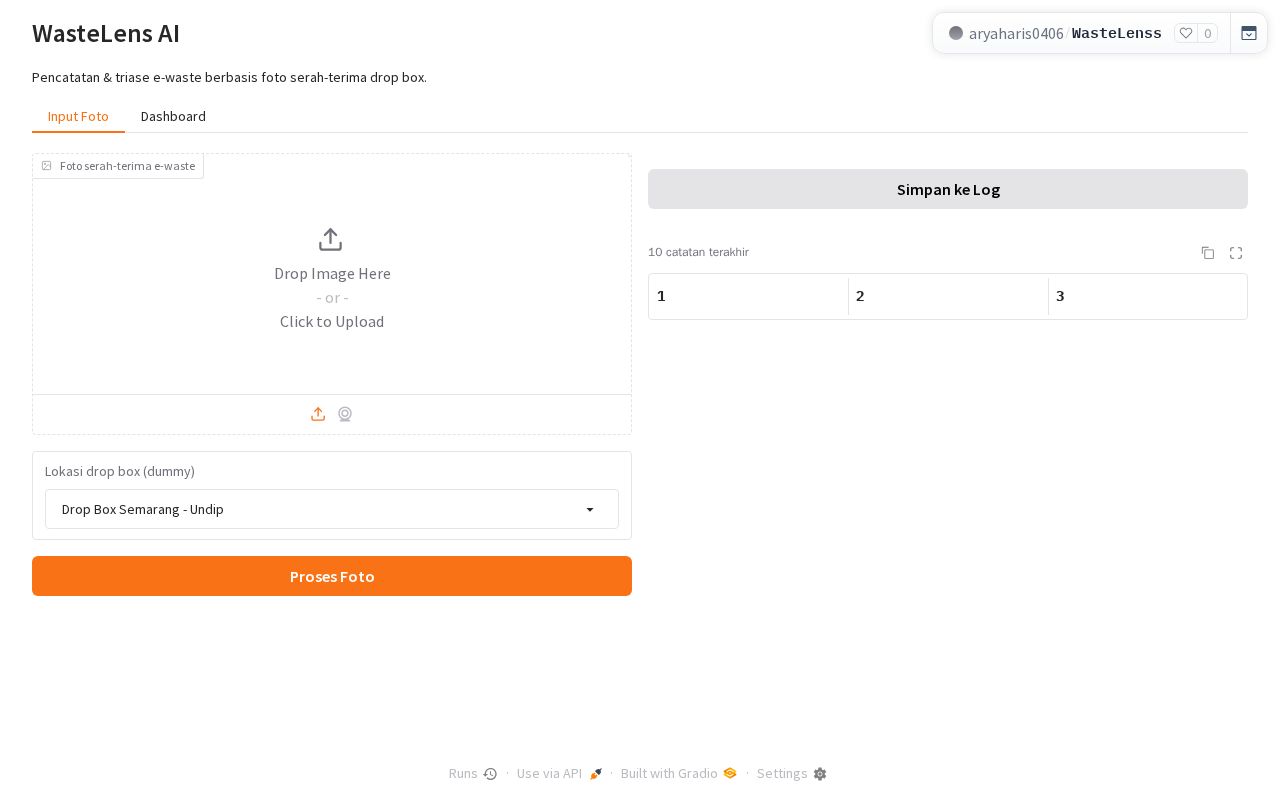1280x800 pixels.
Task: Switch to the Input Foto tab
Action: click(78, 117)
